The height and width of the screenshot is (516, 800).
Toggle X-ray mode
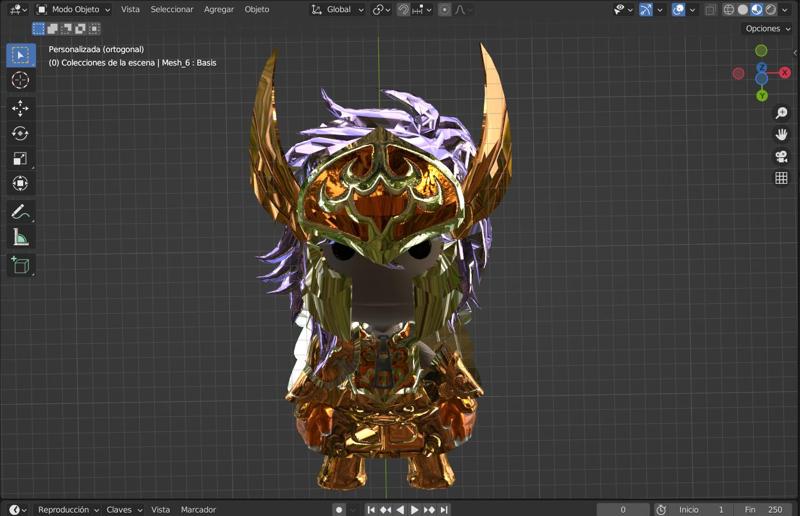710,9
